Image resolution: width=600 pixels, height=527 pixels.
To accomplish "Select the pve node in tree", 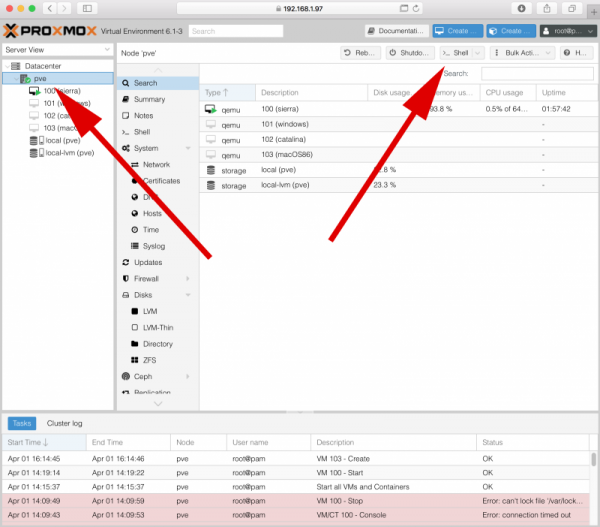I will tap(58, 78).
